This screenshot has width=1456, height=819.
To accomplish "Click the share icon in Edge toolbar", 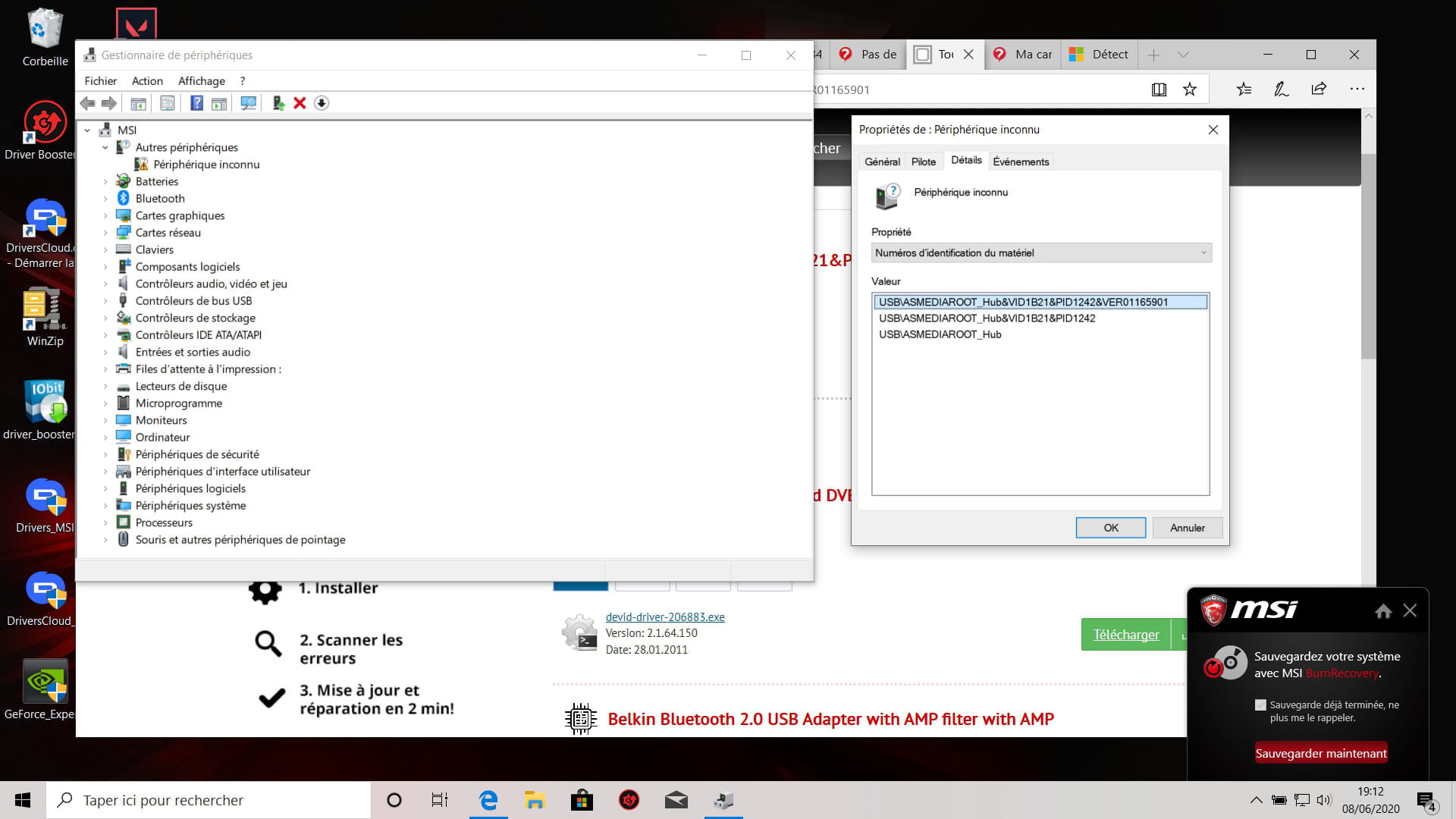I will coord(1319,89).
